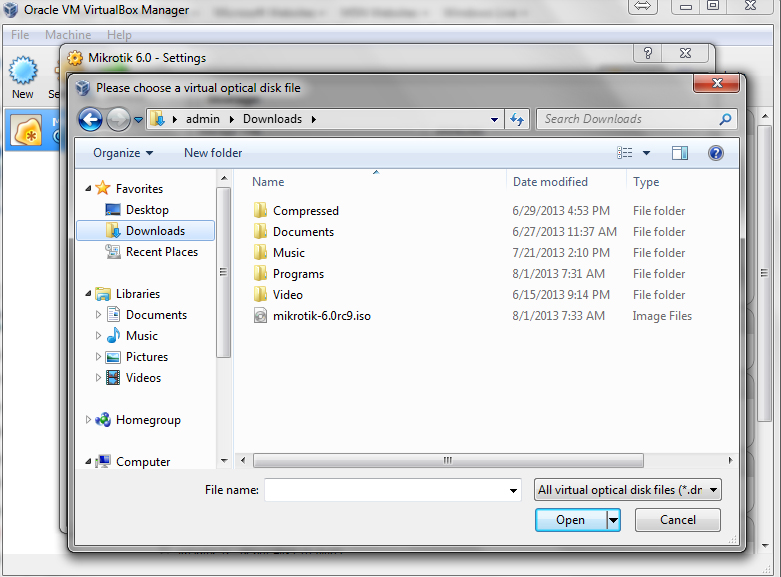
Task: Click the Cancel button
Action: pyautogui.click(x=677, y=520)
